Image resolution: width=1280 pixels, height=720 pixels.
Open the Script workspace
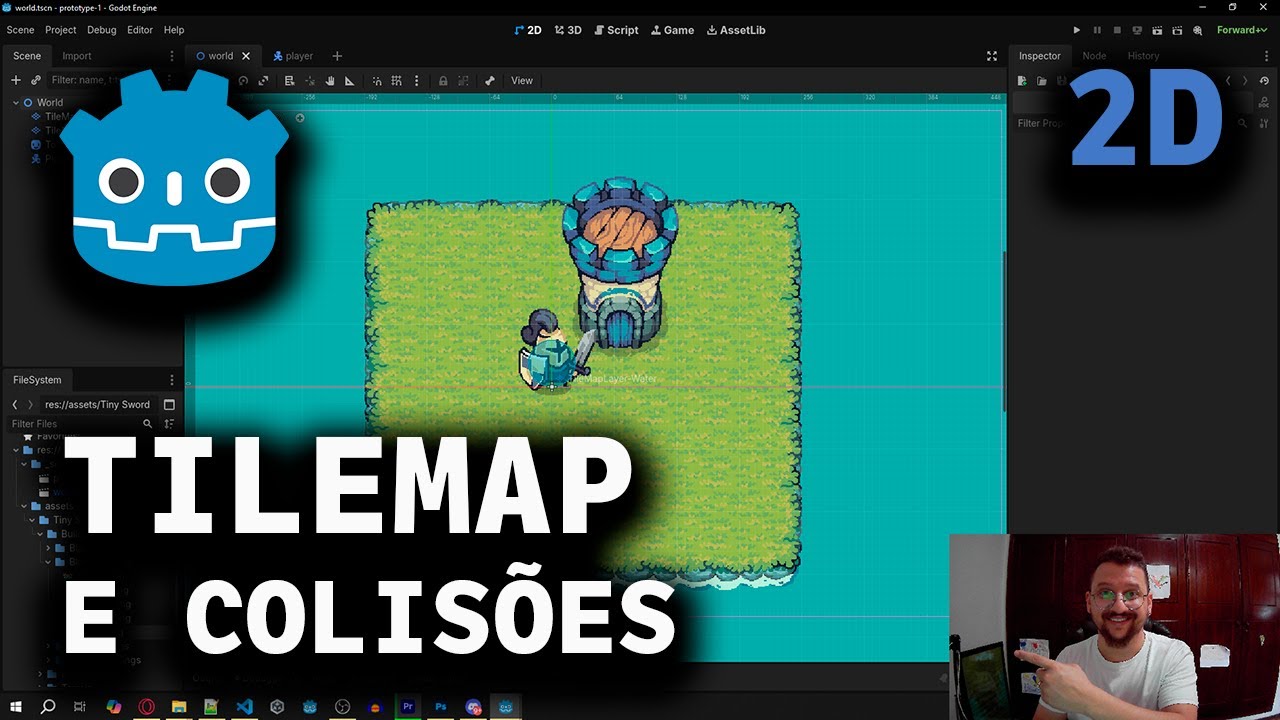click(615, 30)
